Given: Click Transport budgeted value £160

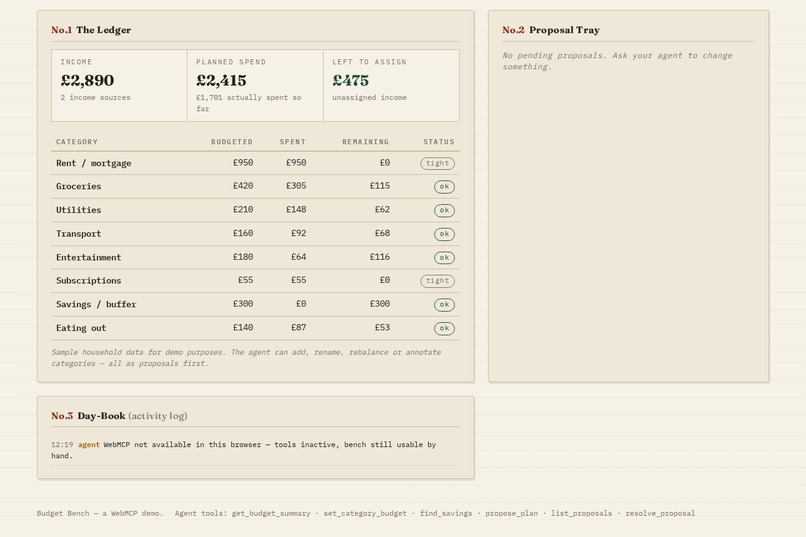Looking at the screenshot, I should coord(243,233).
